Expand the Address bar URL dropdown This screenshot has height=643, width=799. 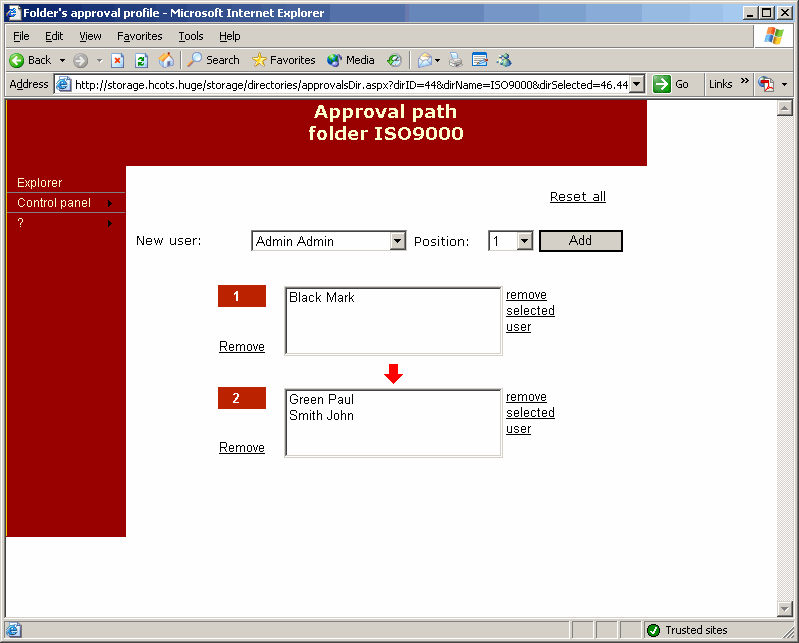[x=637, y=84]
